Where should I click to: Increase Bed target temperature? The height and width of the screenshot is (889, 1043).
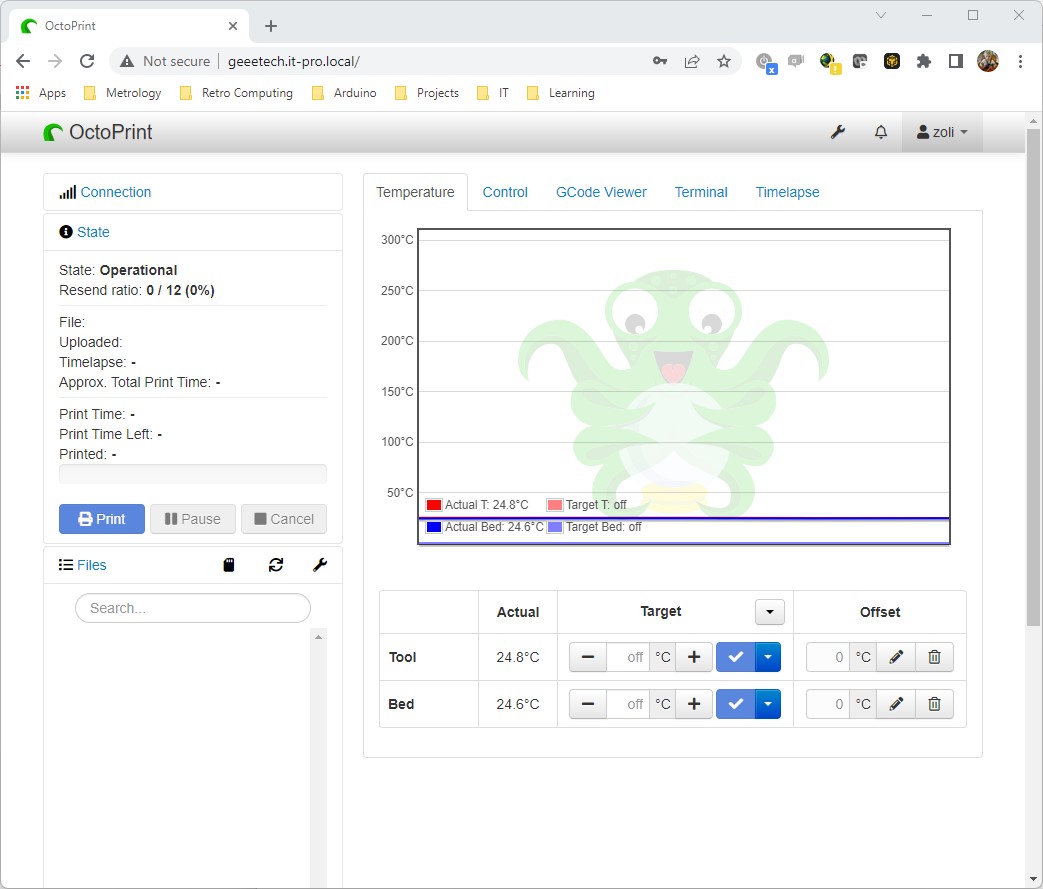point(694,704)
